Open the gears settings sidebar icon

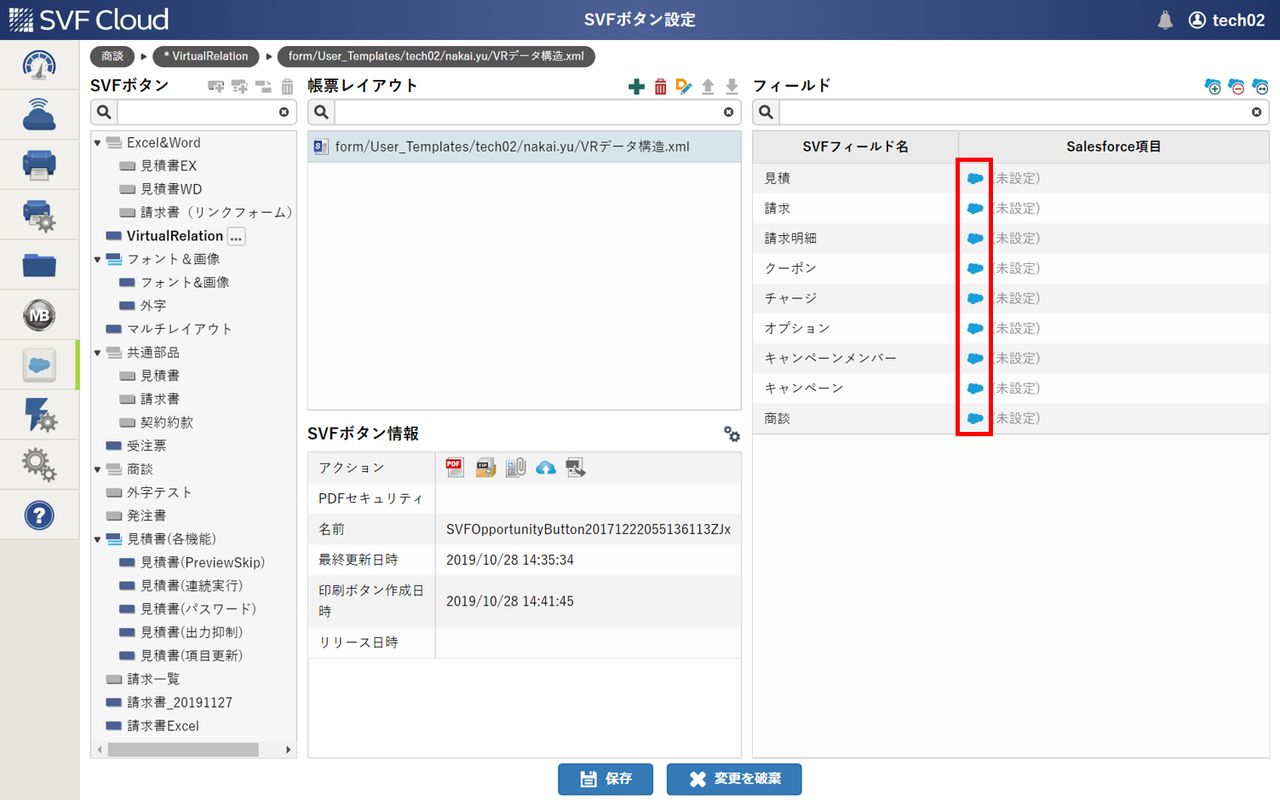click(x=39, y=465)
